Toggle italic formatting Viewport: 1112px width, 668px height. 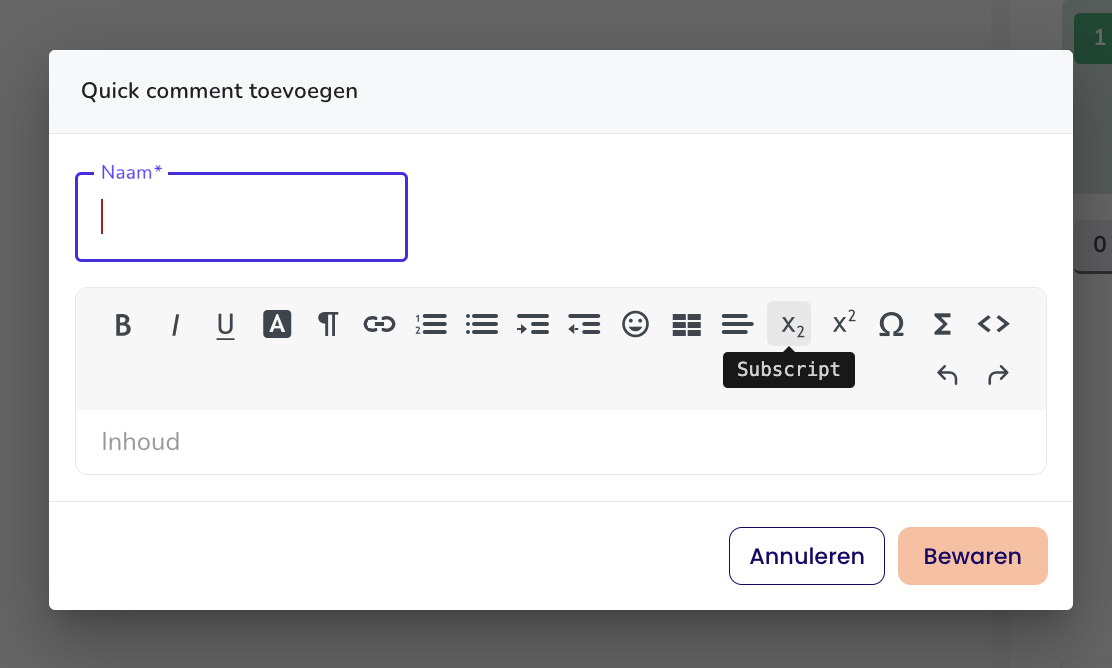click(x=174, y=324)
